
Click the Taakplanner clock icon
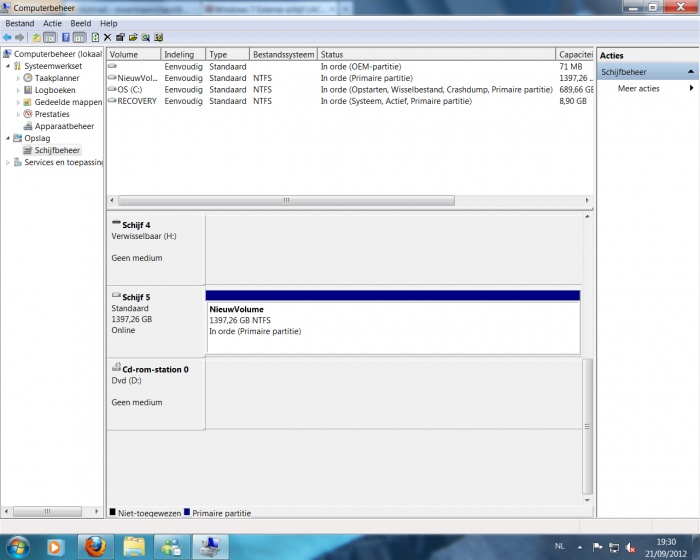(28, 78)
